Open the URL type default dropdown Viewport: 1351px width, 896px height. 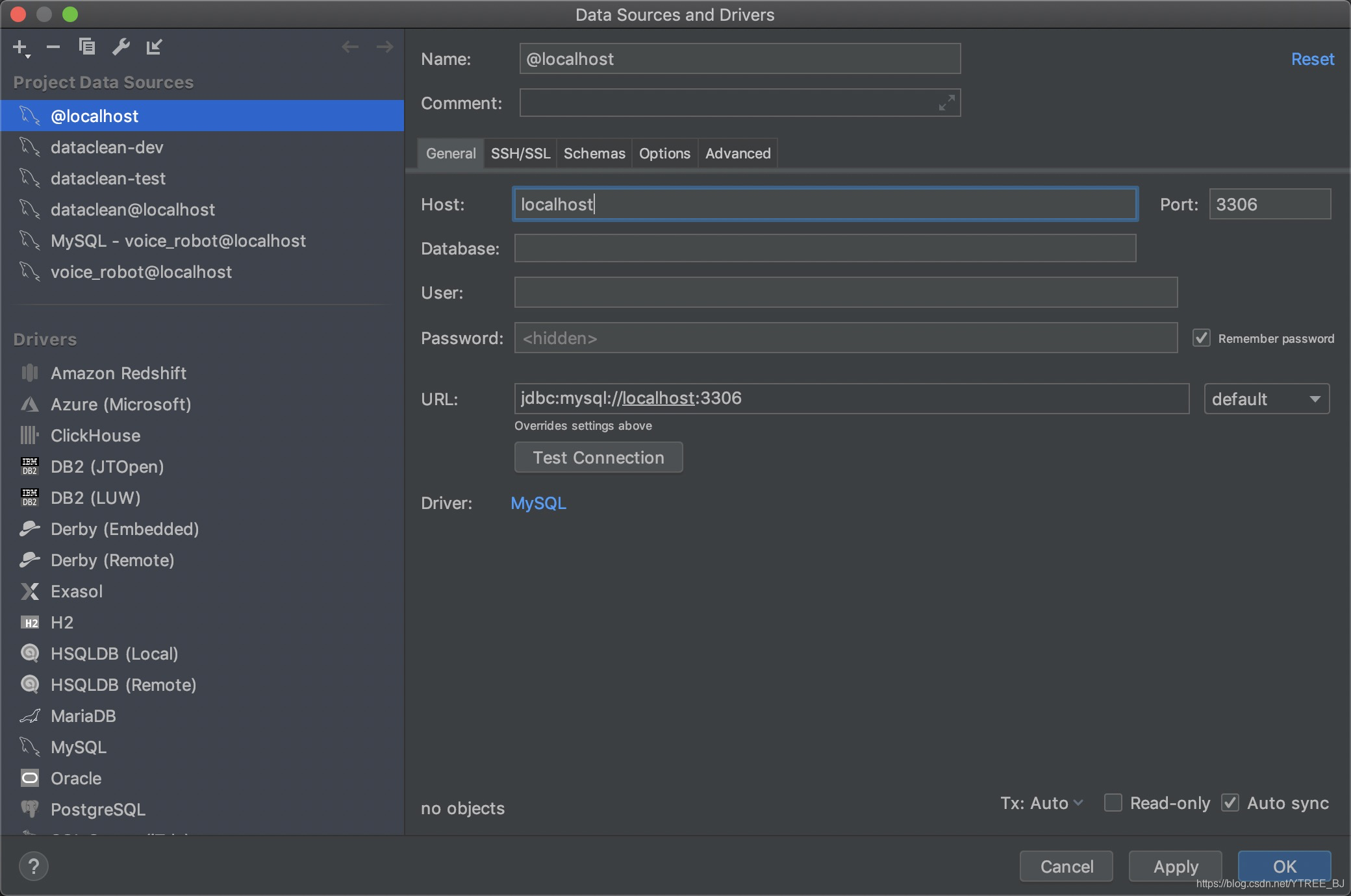pos(1267,399)
